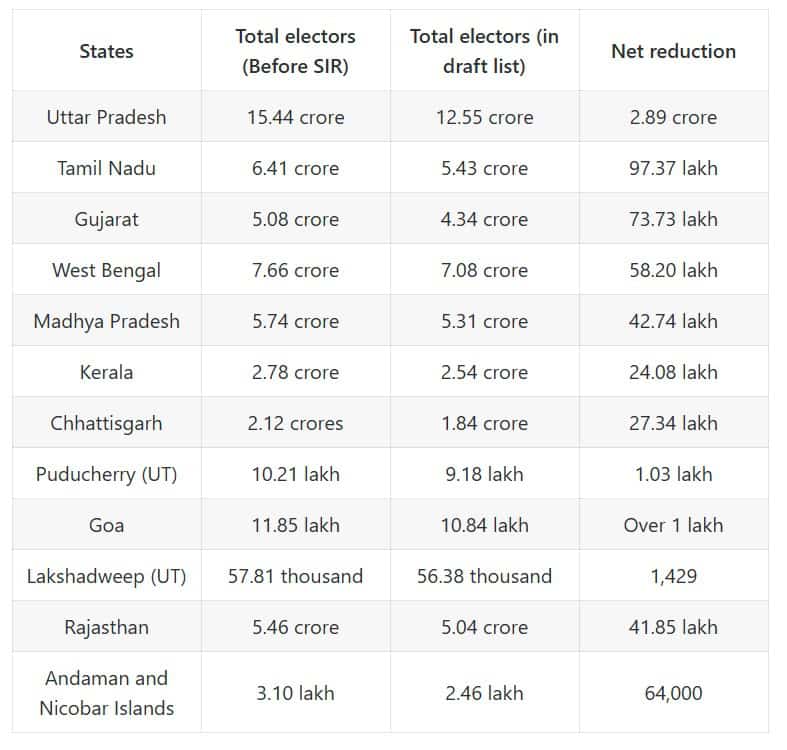Viewport: 787px width, 750px height.
Task: Select the Over 1 lakh cell
Action: pyautogui.click(x=673, y=525)
